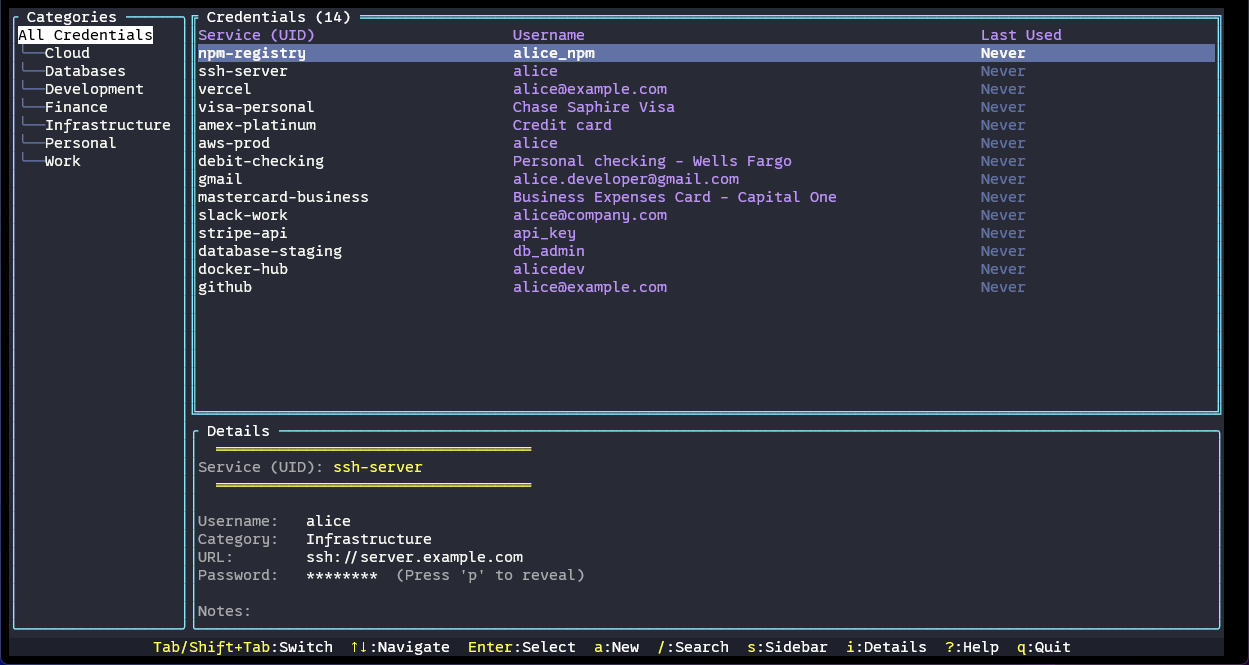Toggle s:Sidebar in the status bar

pyautogui.click(x=786, y=647)
